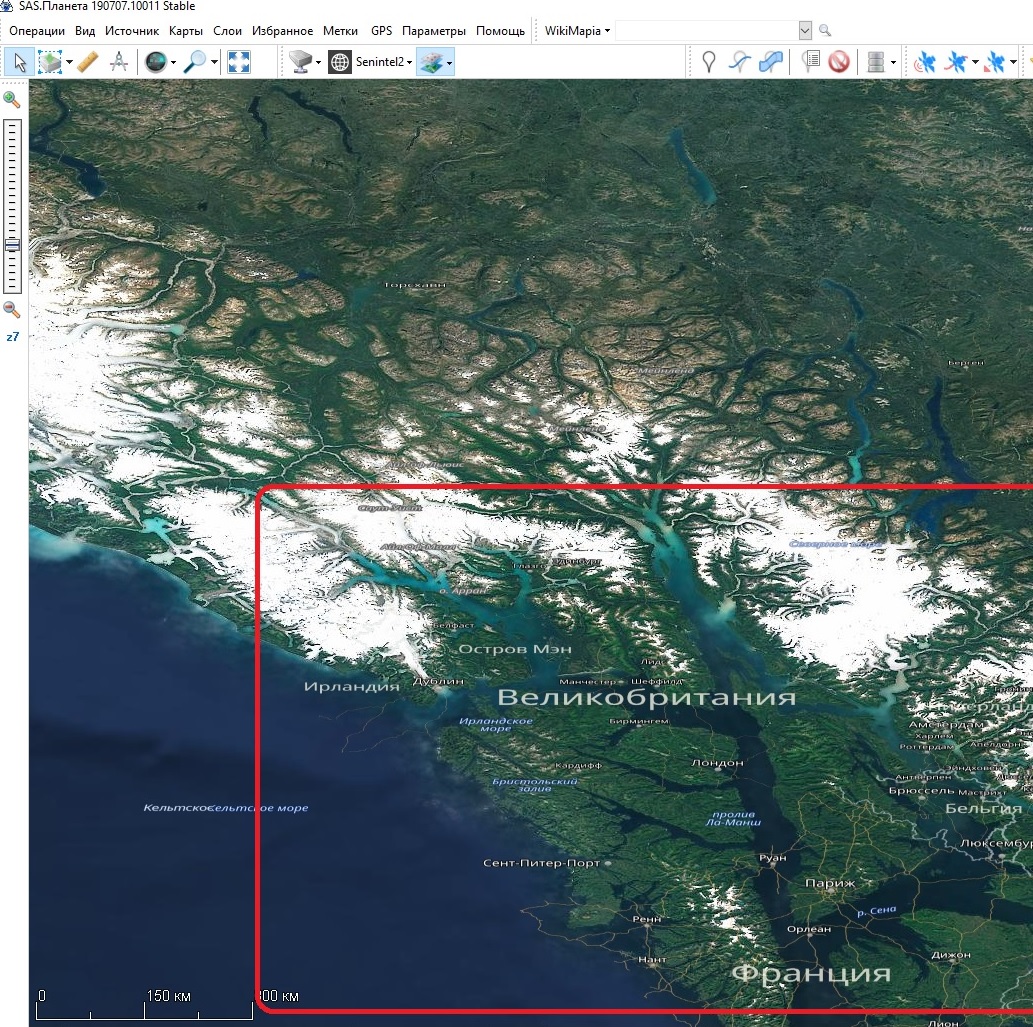The width and height of the screenshot is (1033, 1027).
Task: Click the zoom level slider handle
Action: 12,245
